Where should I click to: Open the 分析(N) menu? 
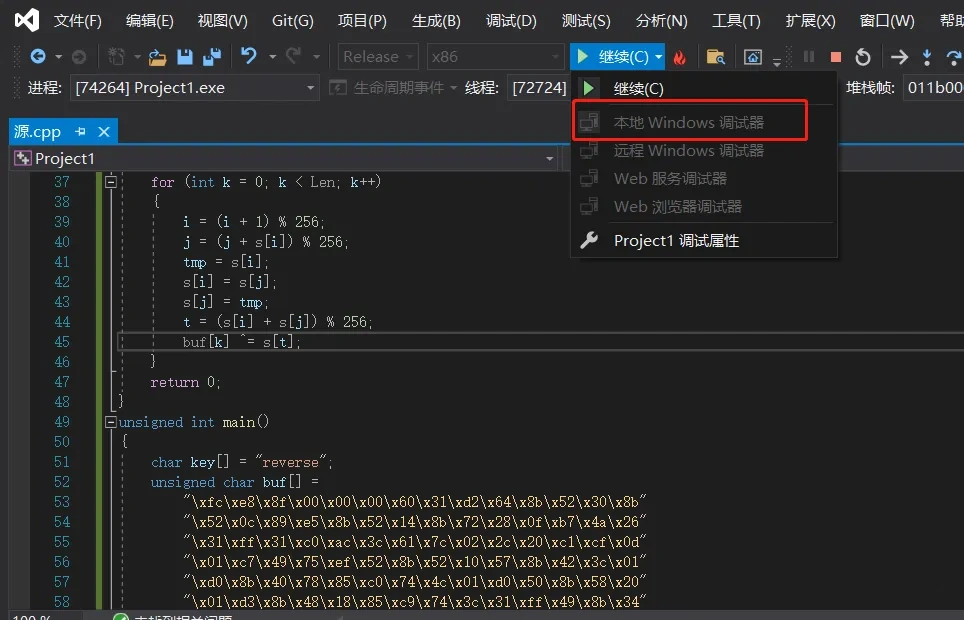pos(662,21)
